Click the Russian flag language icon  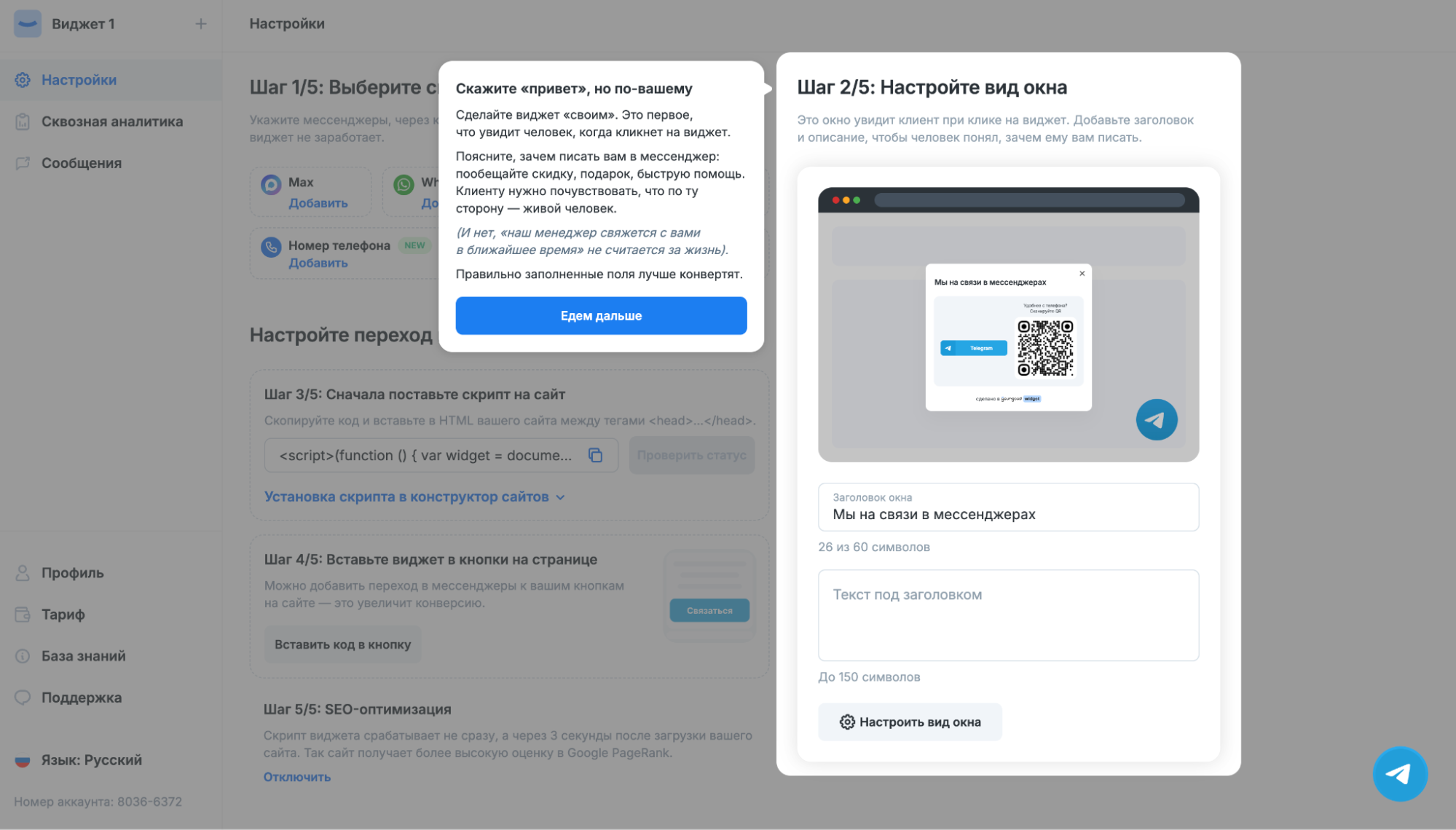[23, 760]
